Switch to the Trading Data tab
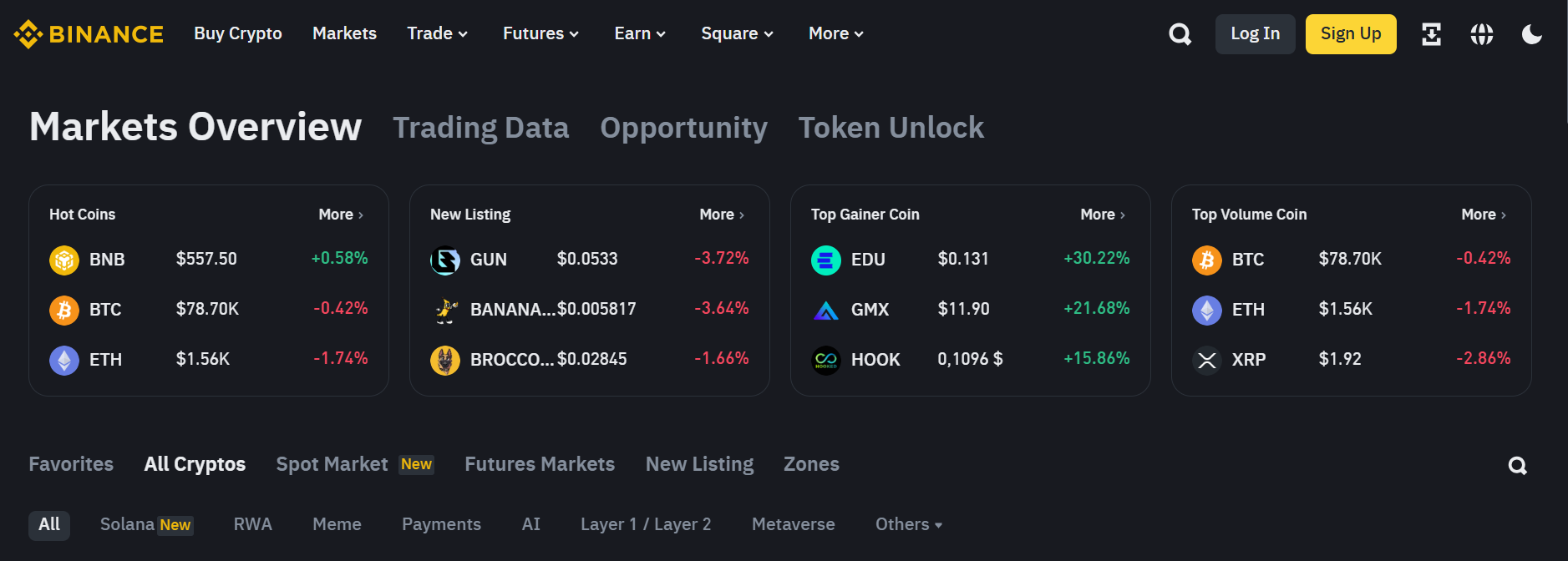Viewport: 1568px width, 561px height. click(481, 128)
